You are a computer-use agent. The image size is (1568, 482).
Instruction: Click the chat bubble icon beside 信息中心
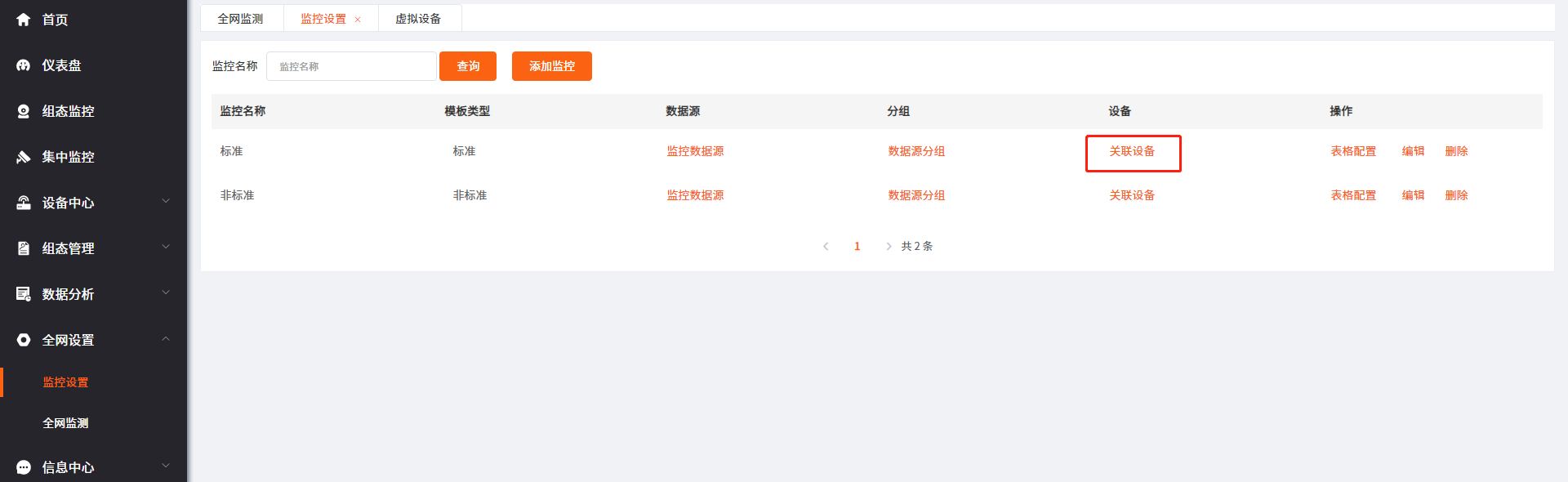[x=23, y=467]
